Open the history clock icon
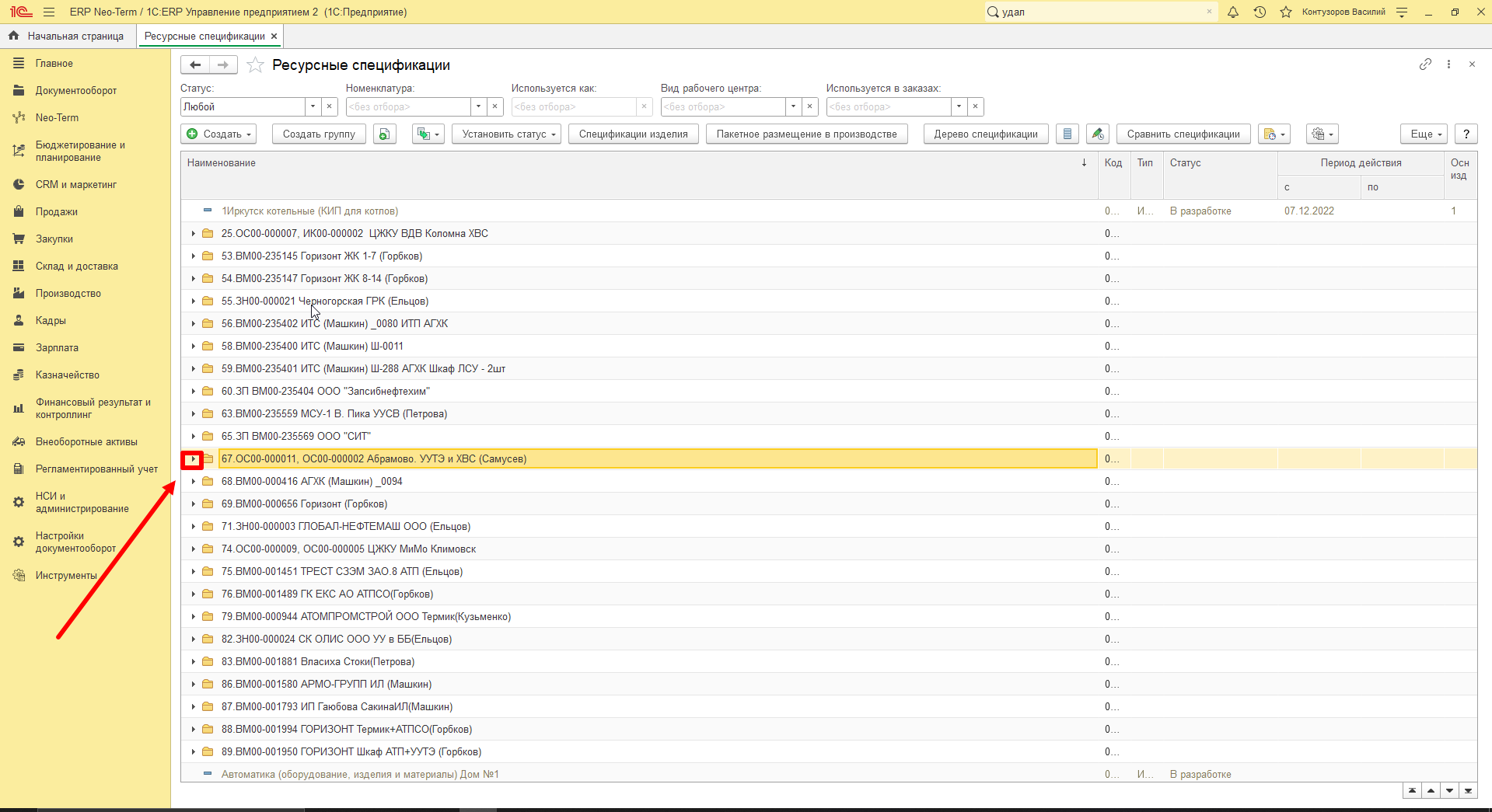 (x=1260, y=12)
